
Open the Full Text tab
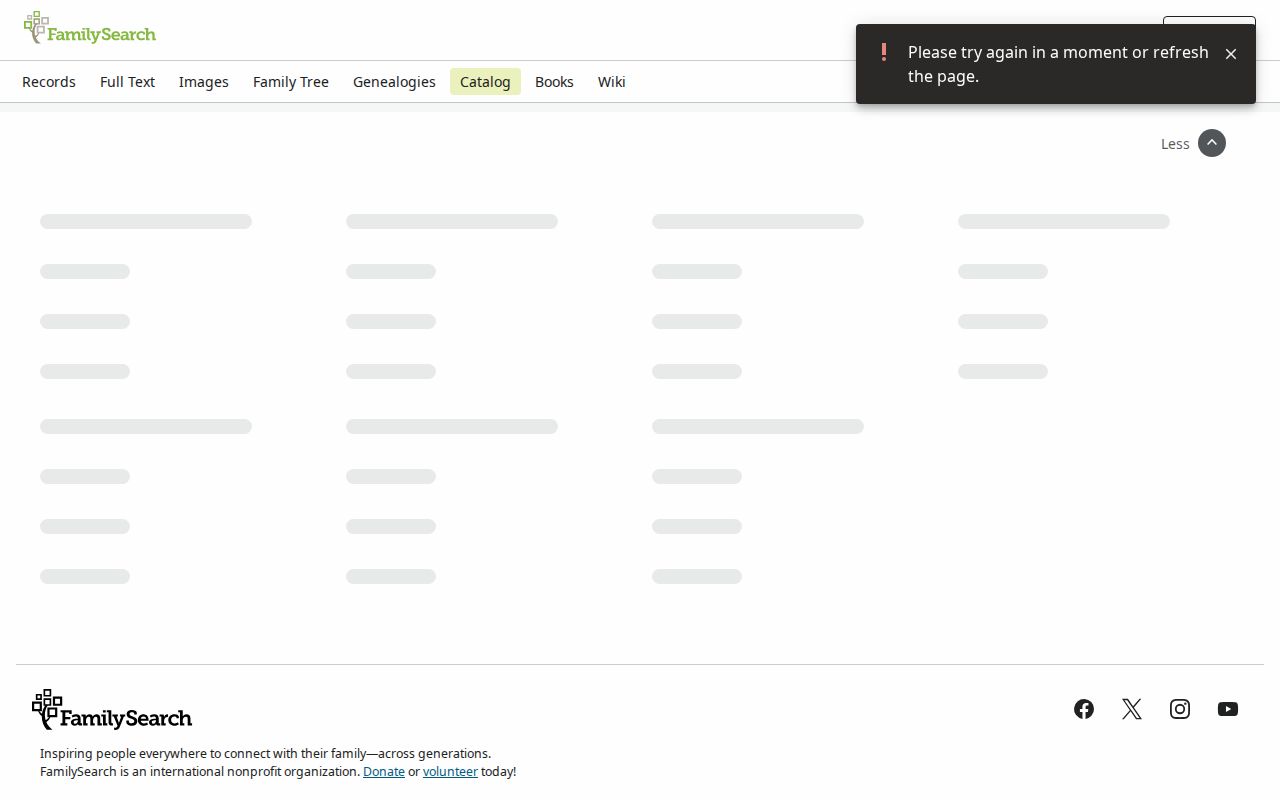point(127,82)
